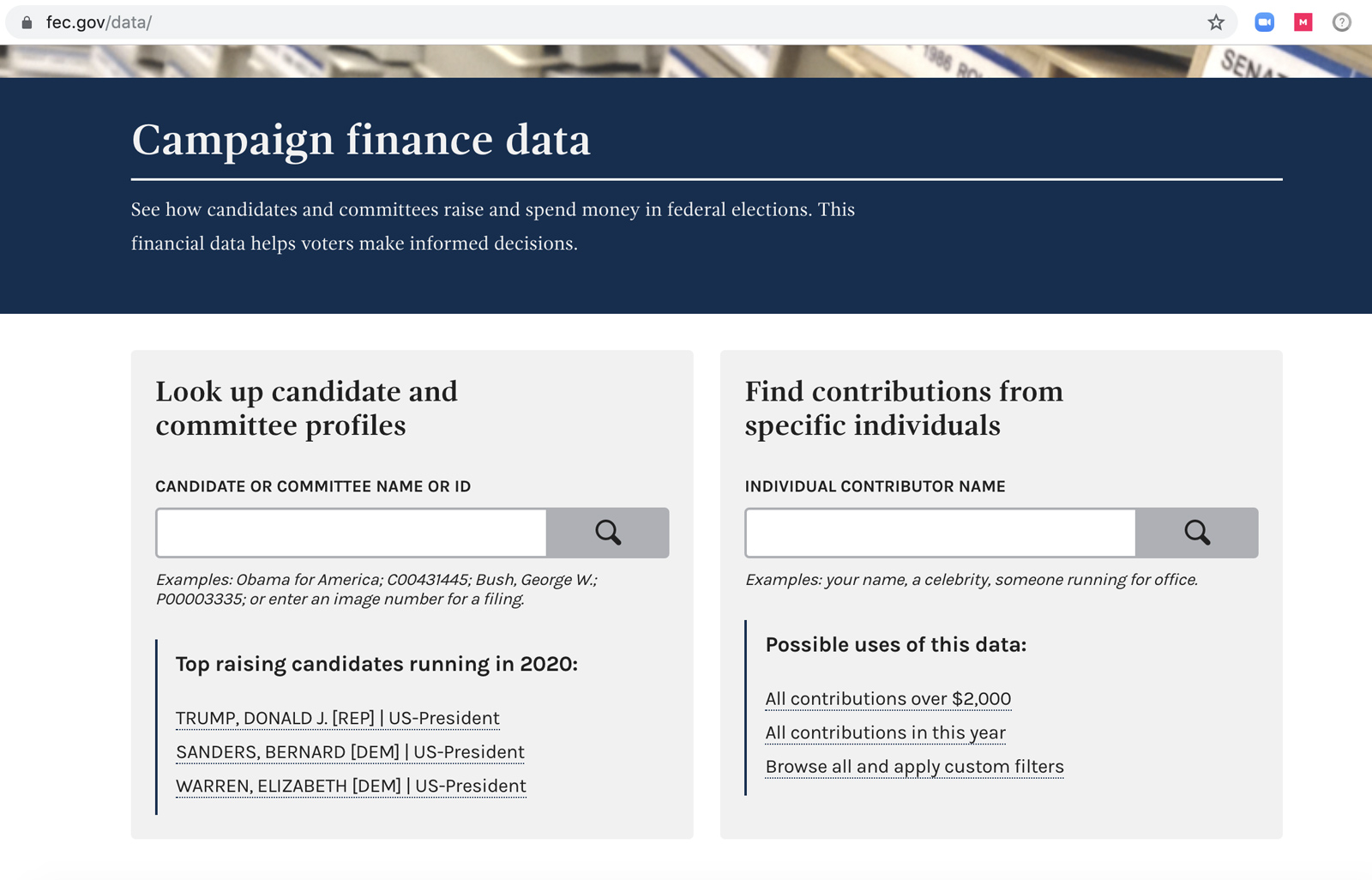Click the padlock icon in the address bar
Screen dimensions: 1372x880
pos(28,21)
